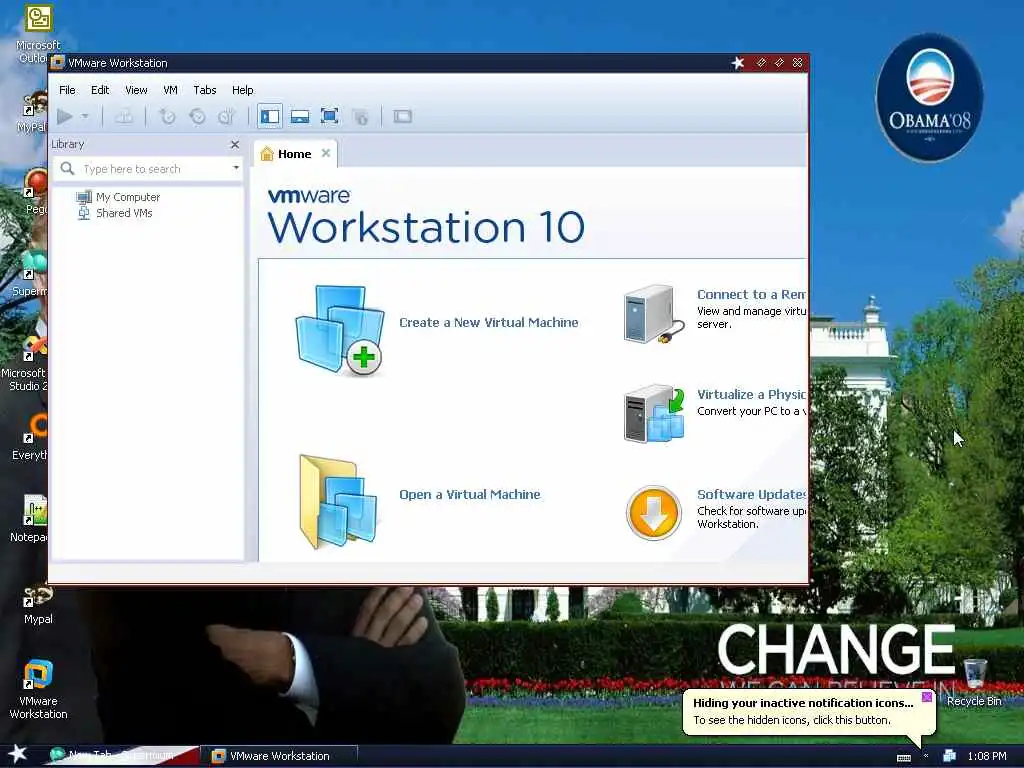This screenshot has height=768, width=1024.
Task: Toggle the Show Library panel toolbar button
Action: pyautogui.click(x=270, y=117)
